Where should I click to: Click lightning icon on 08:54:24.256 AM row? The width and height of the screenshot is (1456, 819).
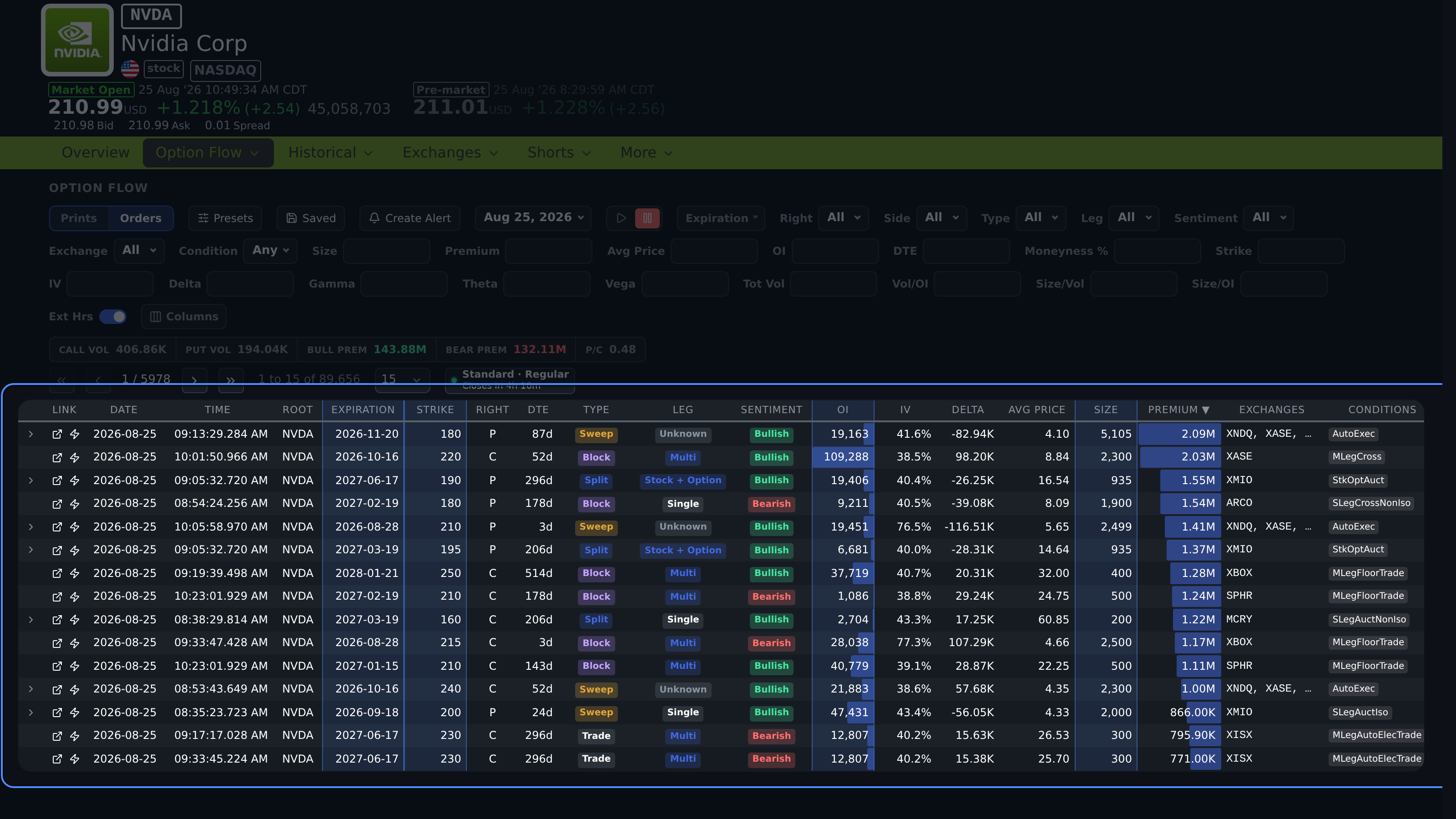click(75, 504)
